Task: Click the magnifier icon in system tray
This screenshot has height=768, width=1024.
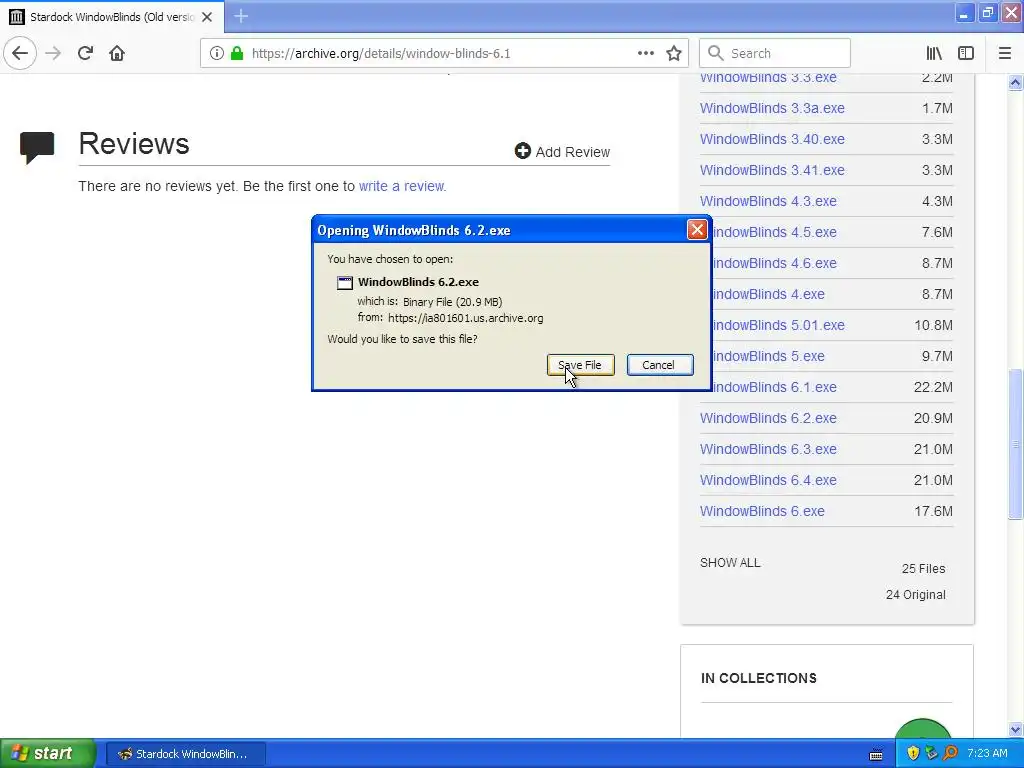Action: tap(951, 754)
